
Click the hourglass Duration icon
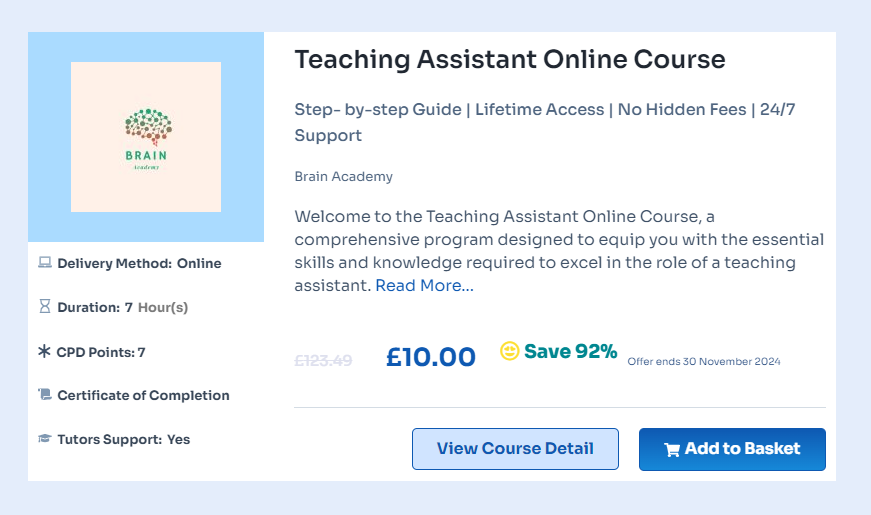44,307
